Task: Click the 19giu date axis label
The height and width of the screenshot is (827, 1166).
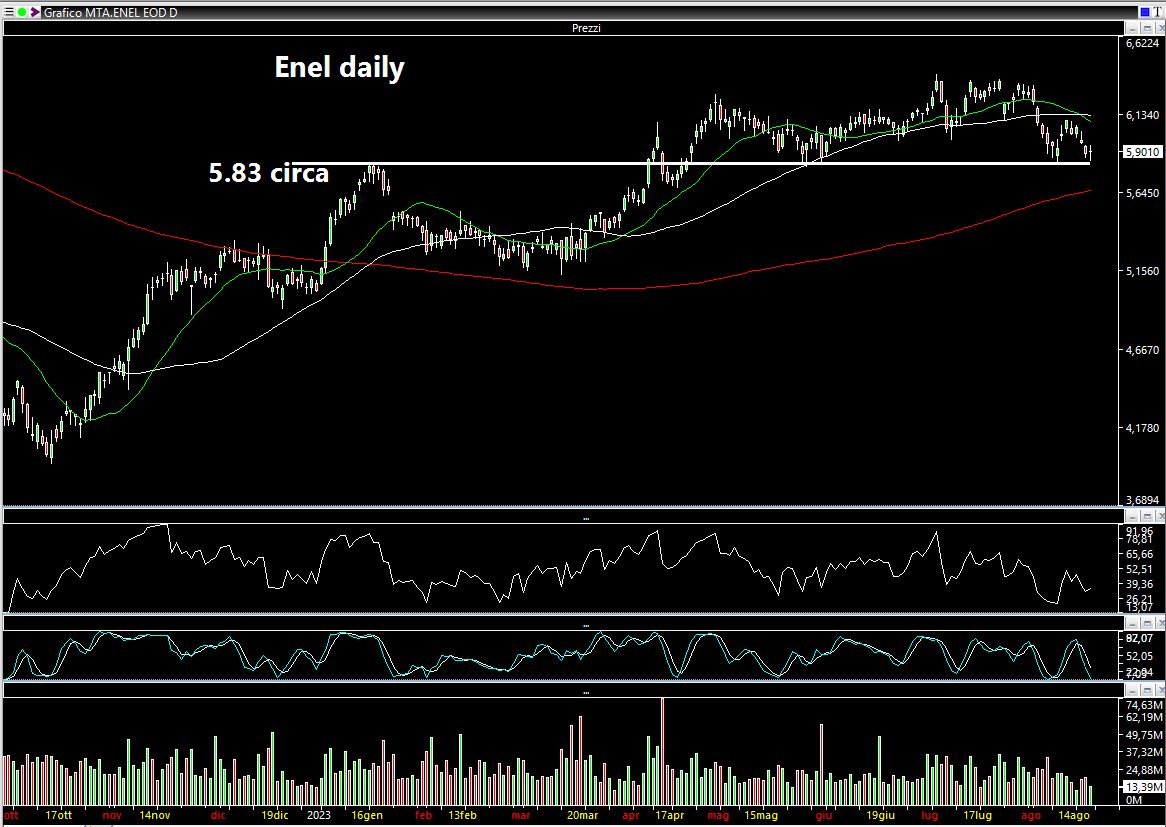Action: click(x=879, y=815)
